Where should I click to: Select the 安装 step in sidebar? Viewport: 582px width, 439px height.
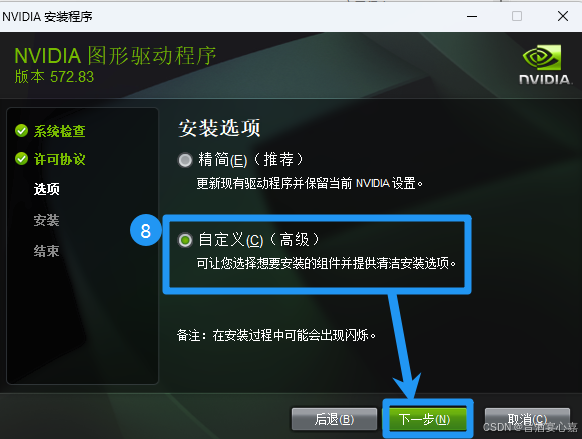click(x=46, y=220)
